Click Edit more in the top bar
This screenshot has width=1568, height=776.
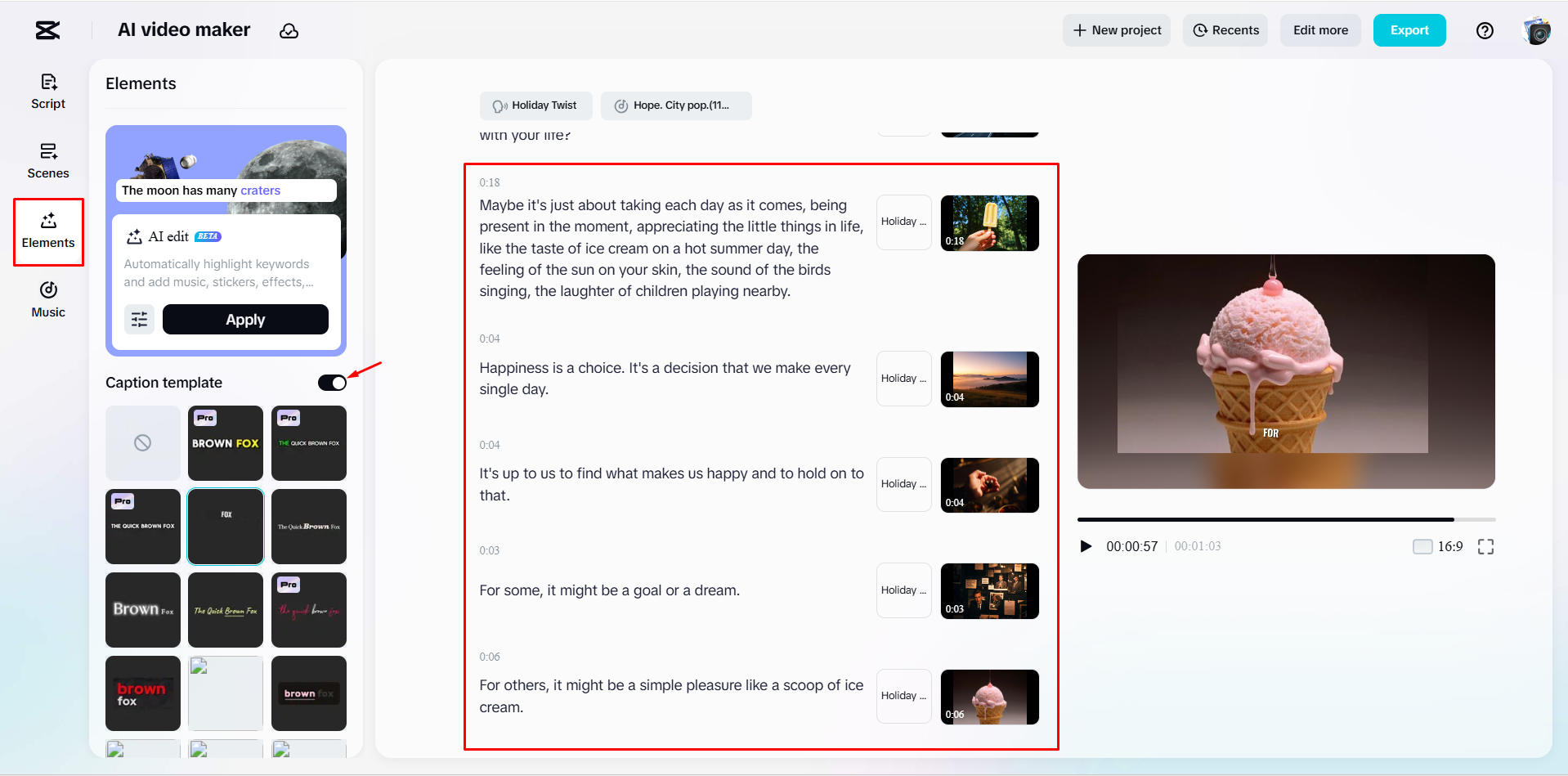(1319, 30)
